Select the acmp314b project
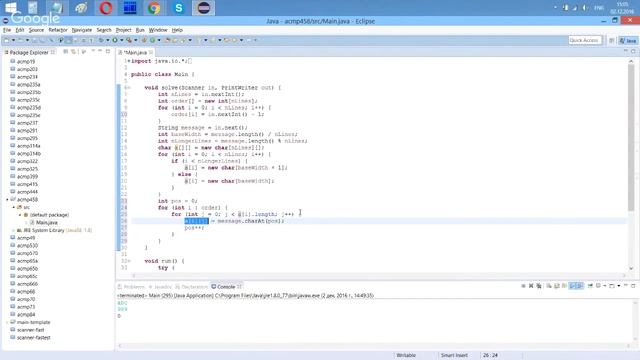This screenshot has height=360, width=640. 29,153
